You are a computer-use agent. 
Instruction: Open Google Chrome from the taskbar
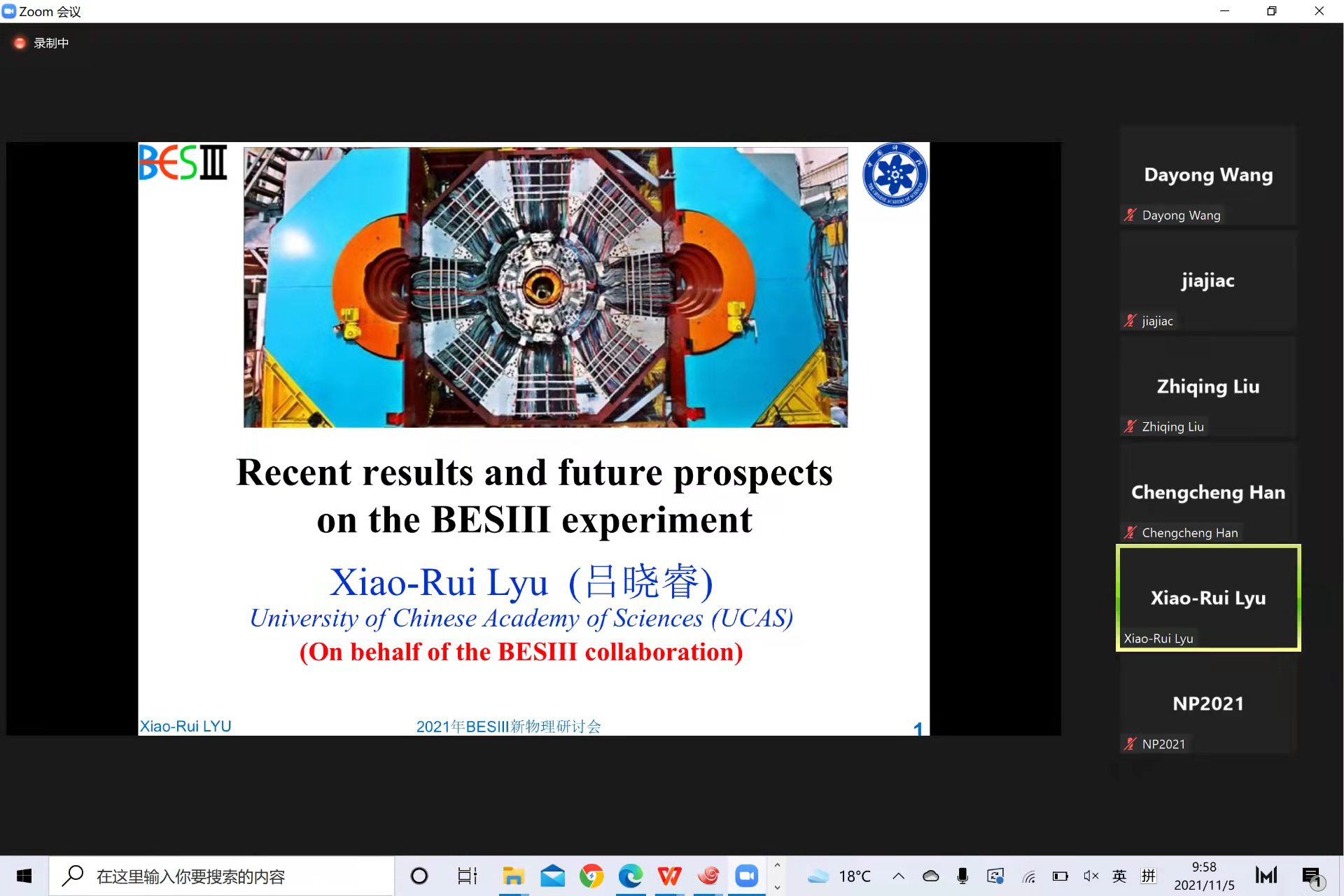(x=591, y=876)
